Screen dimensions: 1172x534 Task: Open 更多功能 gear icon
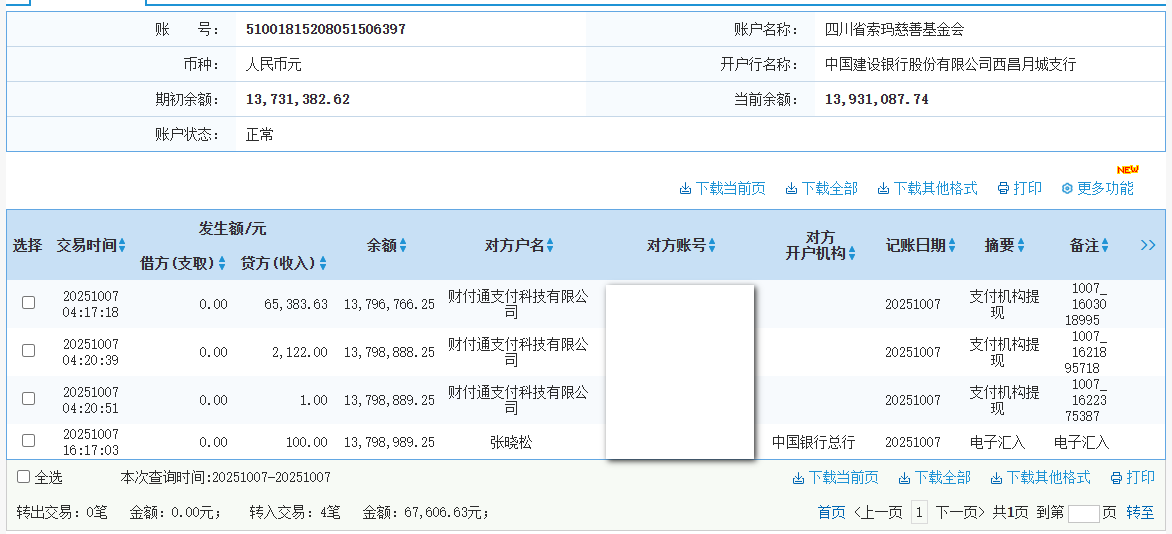click(1067, 189)
